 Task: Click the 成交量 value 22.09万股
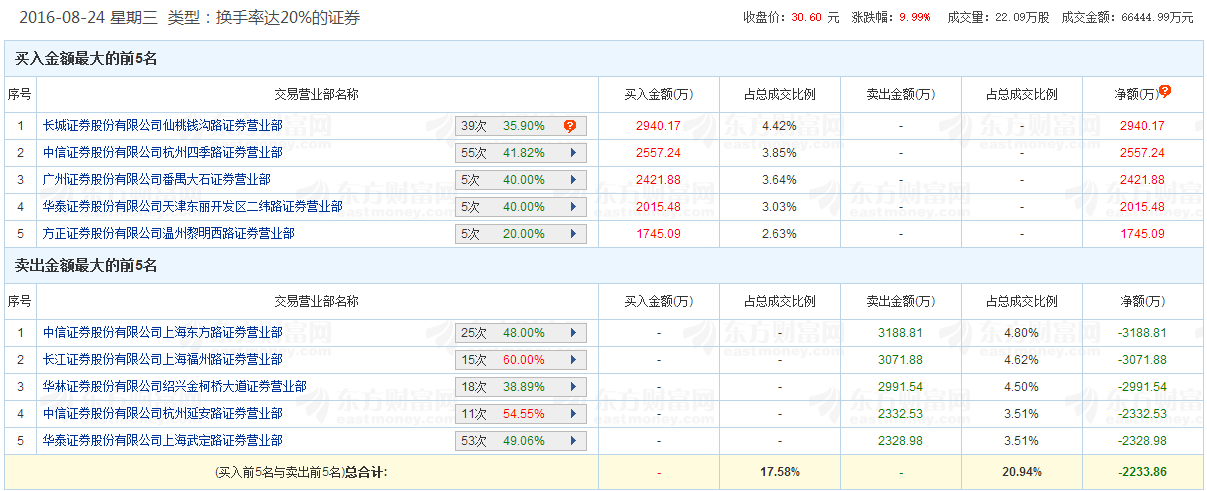click(1022, 17)
